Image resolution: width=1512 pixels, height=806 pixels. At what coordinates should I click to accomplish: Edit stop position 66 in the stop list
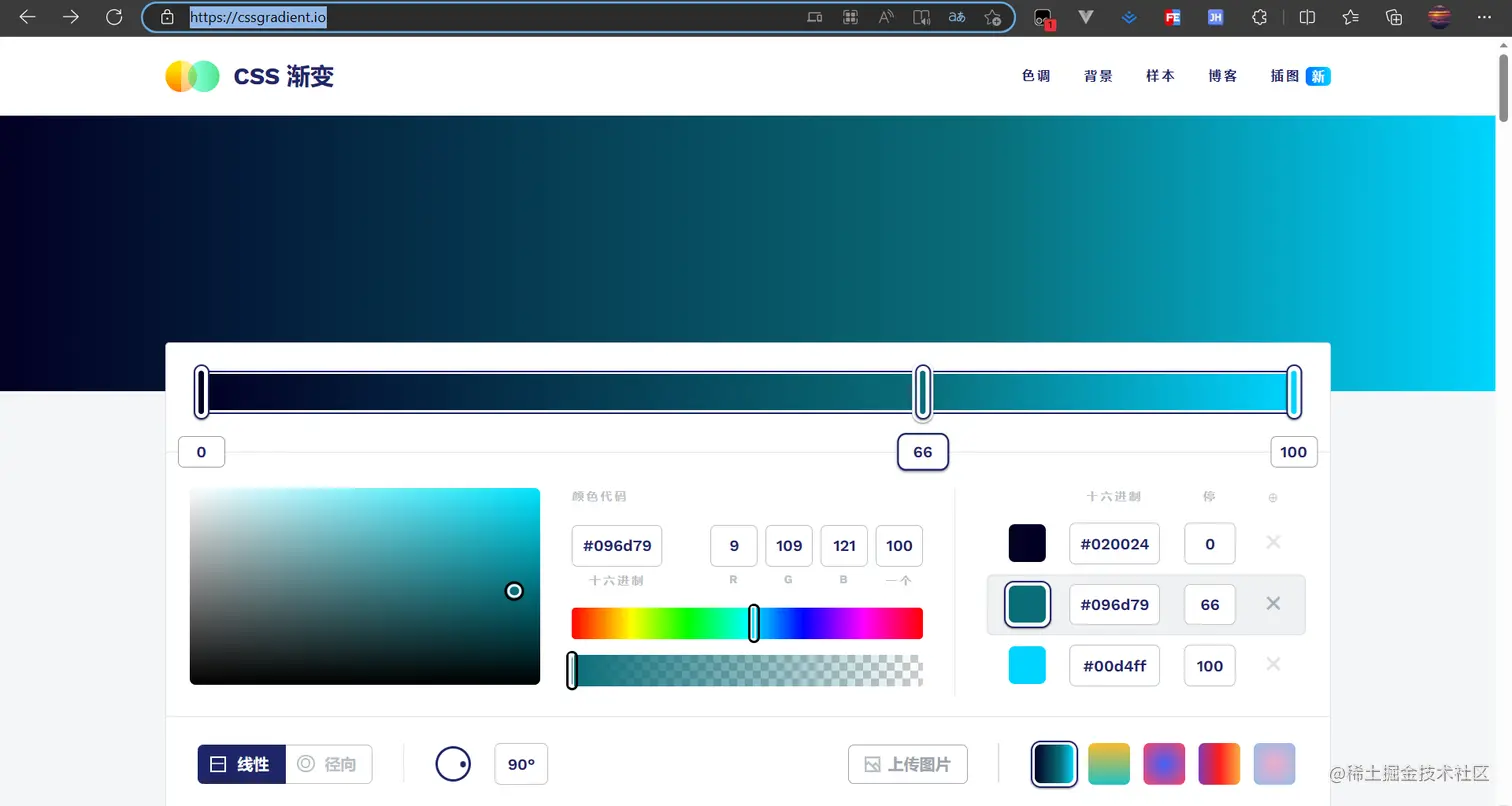coord(1210,605)
